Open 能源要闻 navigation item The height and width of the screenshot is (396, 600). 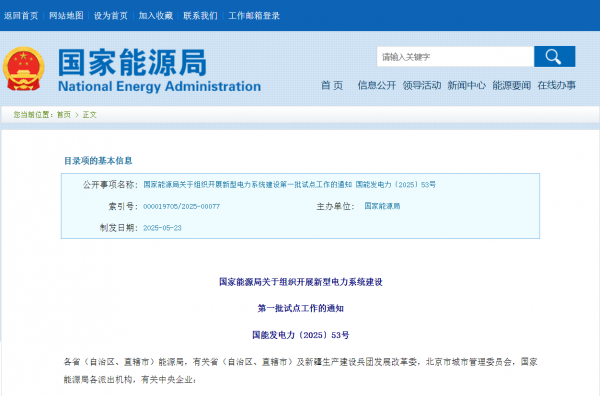point(512,85)
